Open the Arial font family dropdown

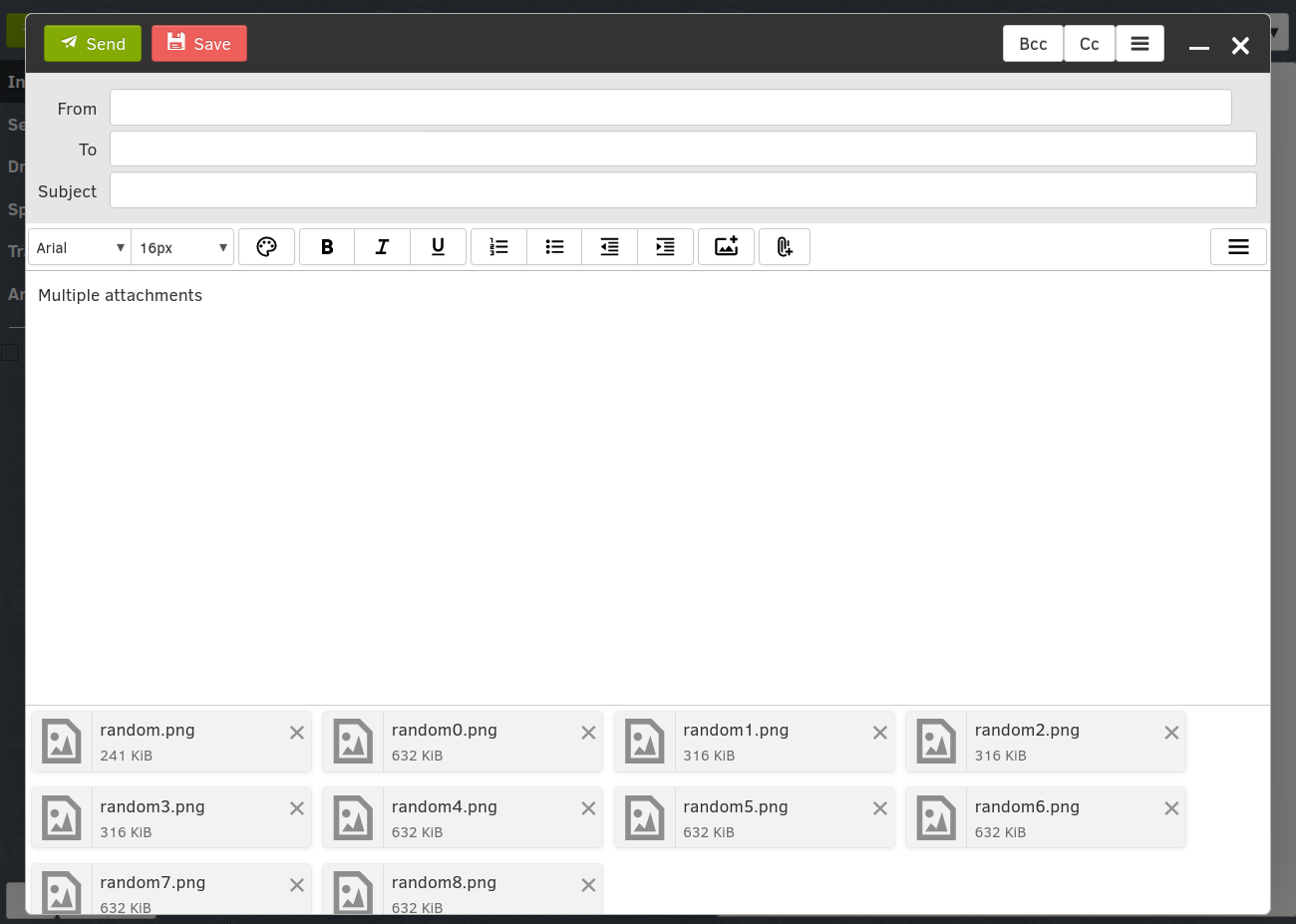pos(80,247)
